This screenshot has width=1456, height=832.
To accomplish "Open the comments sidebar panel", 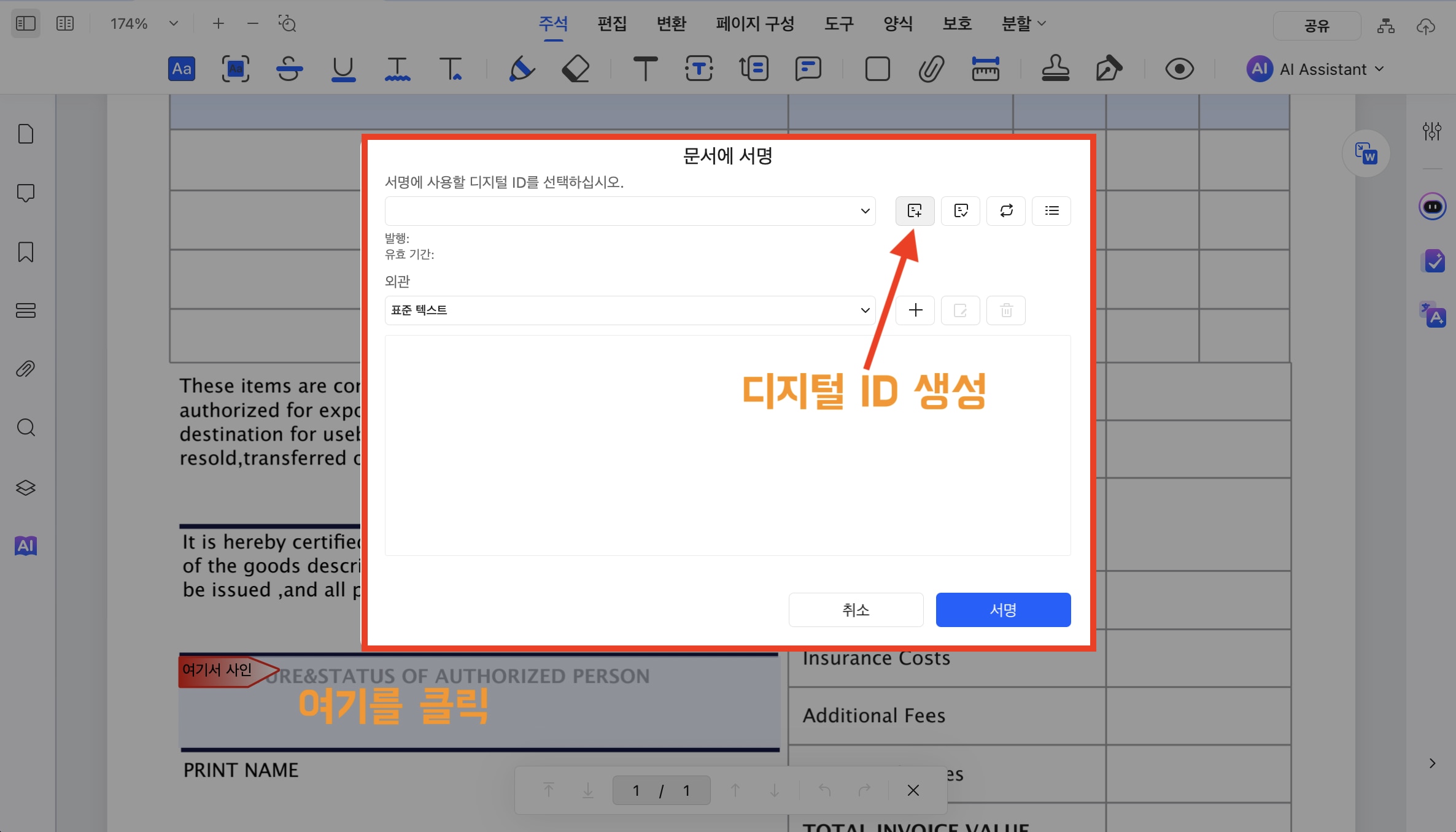I will [26, 193].
